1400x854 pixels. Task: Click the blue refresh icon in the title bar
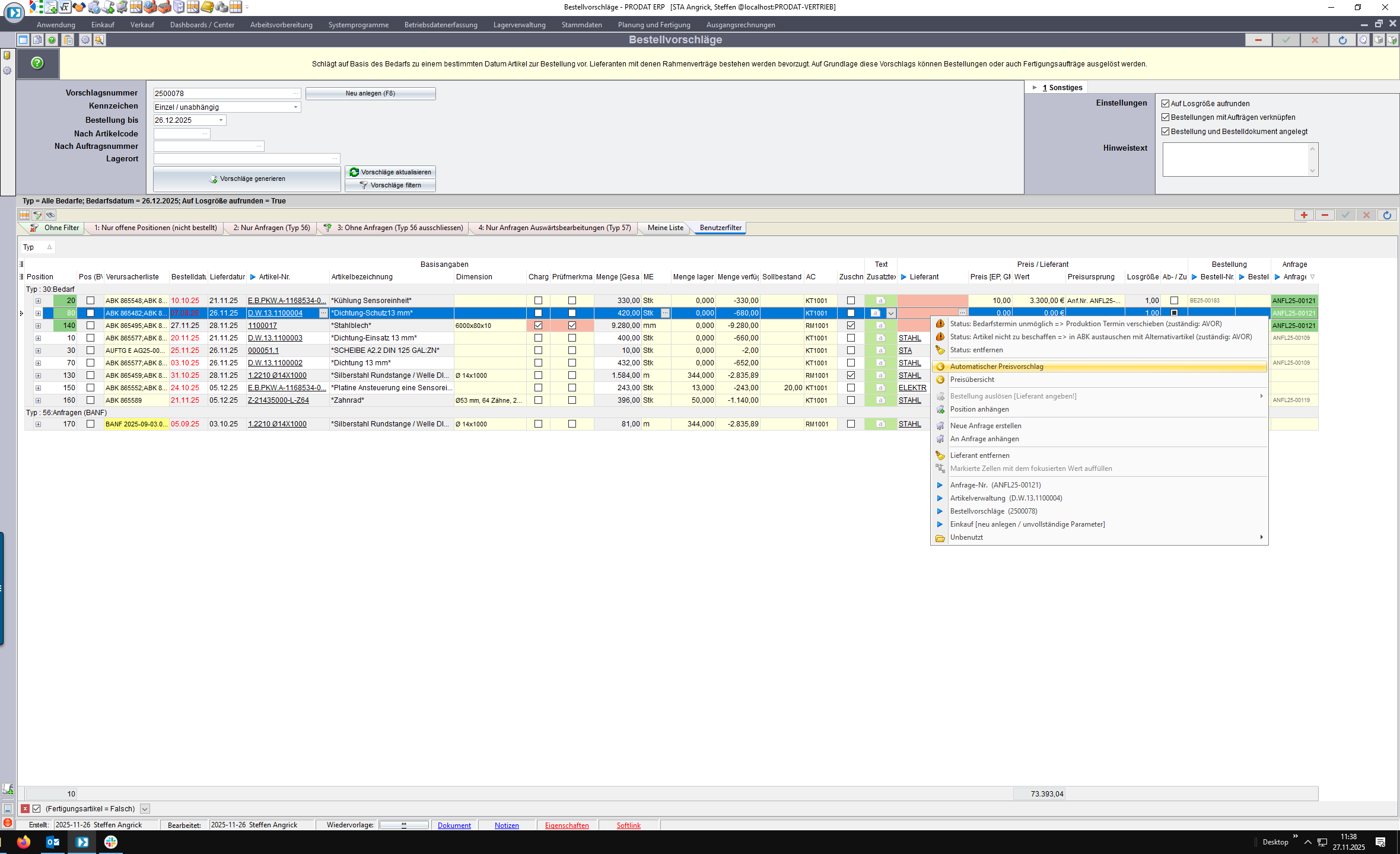coord(1342,40)
